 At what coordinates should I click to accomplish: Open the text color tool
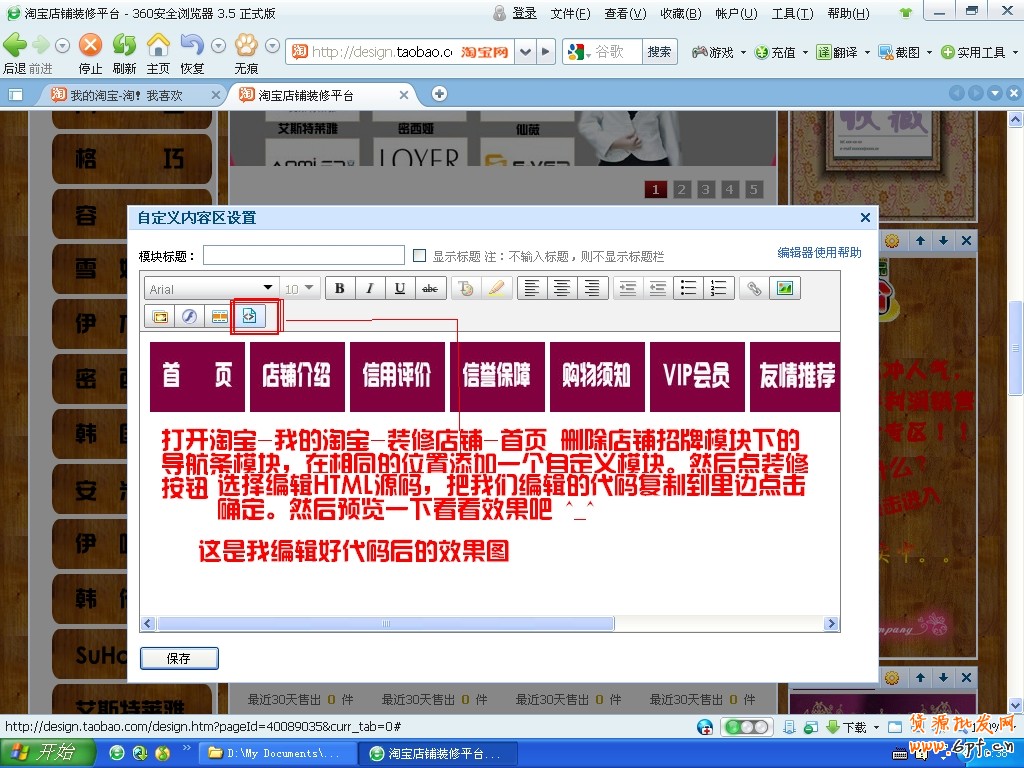[x=466, y=288]
